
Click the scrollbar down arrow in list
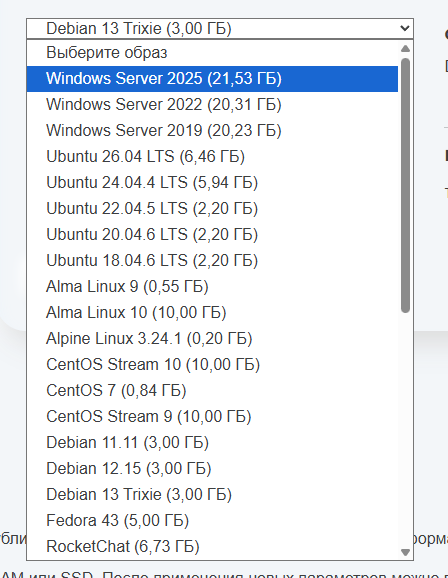[x=405, y=552]
